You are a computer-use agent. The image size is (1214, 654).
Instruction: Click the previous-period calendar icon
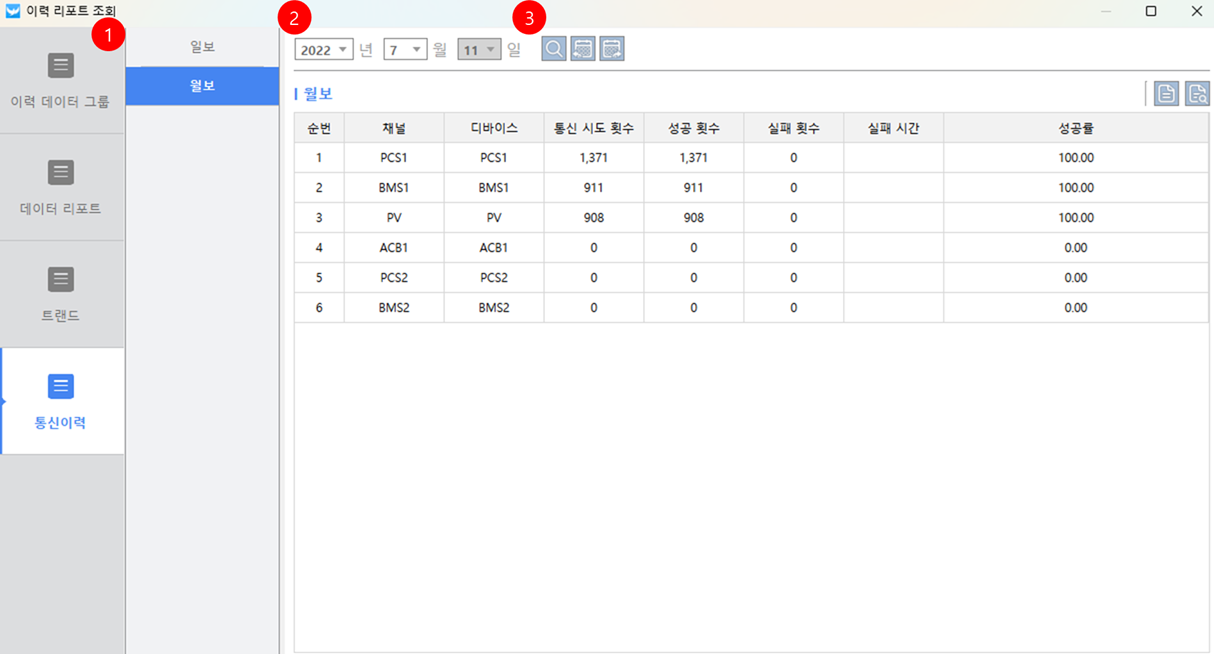pos(583,48)
